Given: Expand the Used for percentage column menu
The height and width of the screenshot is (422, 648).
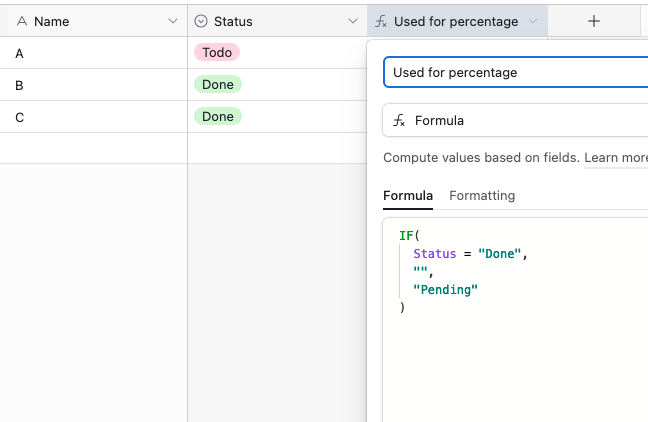Looking at the screenshot, I should (x=533, y=21).
